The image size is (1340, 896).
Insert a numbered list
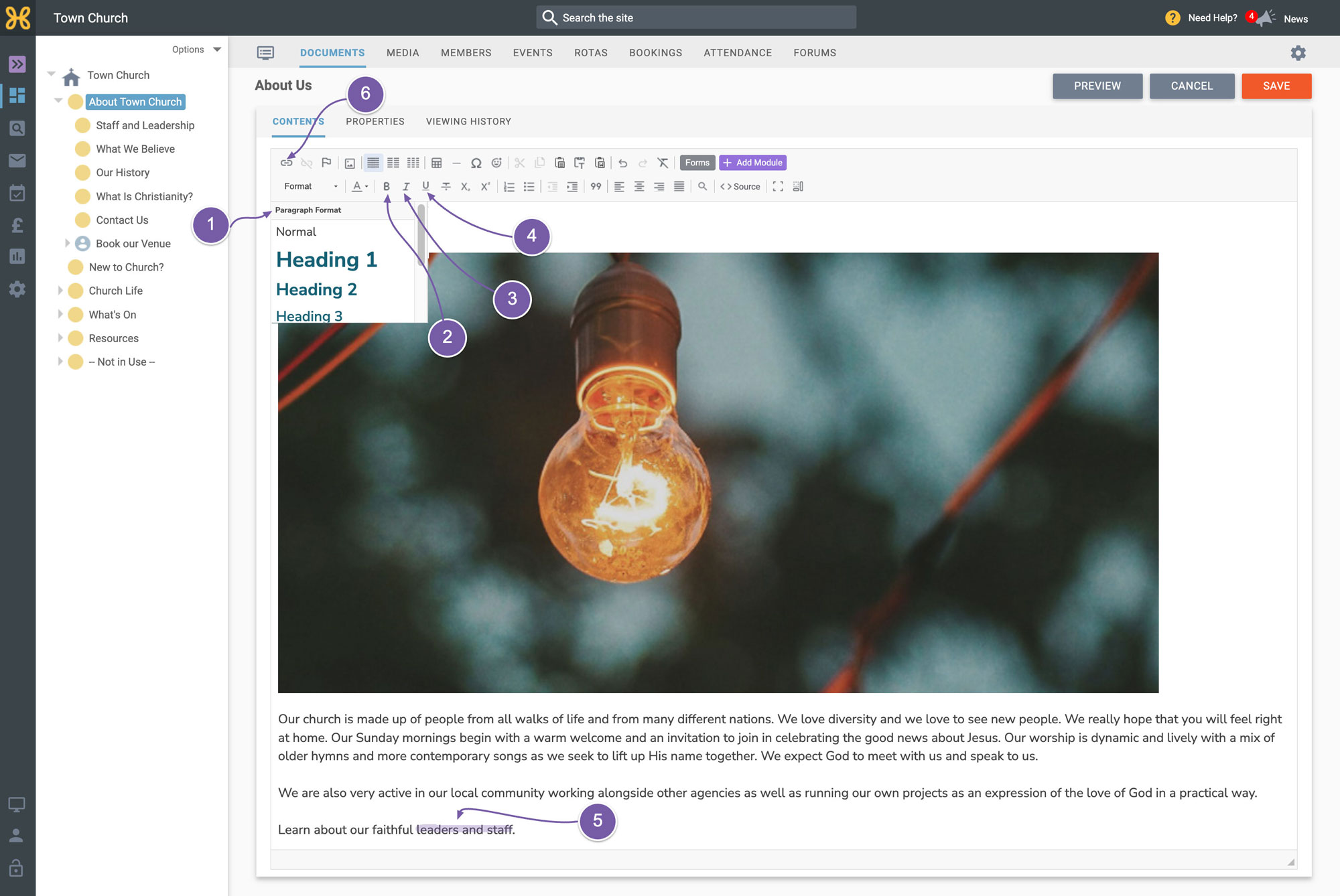click(509, 186)
